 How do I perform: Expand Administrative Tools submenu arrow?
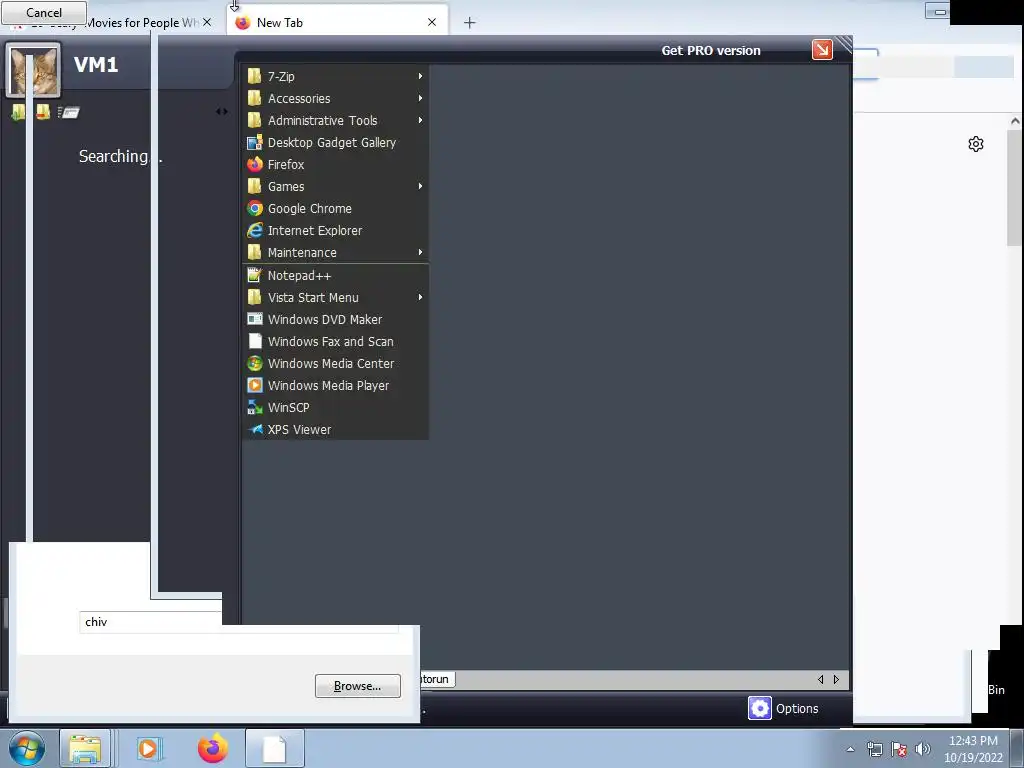[421, 120]
